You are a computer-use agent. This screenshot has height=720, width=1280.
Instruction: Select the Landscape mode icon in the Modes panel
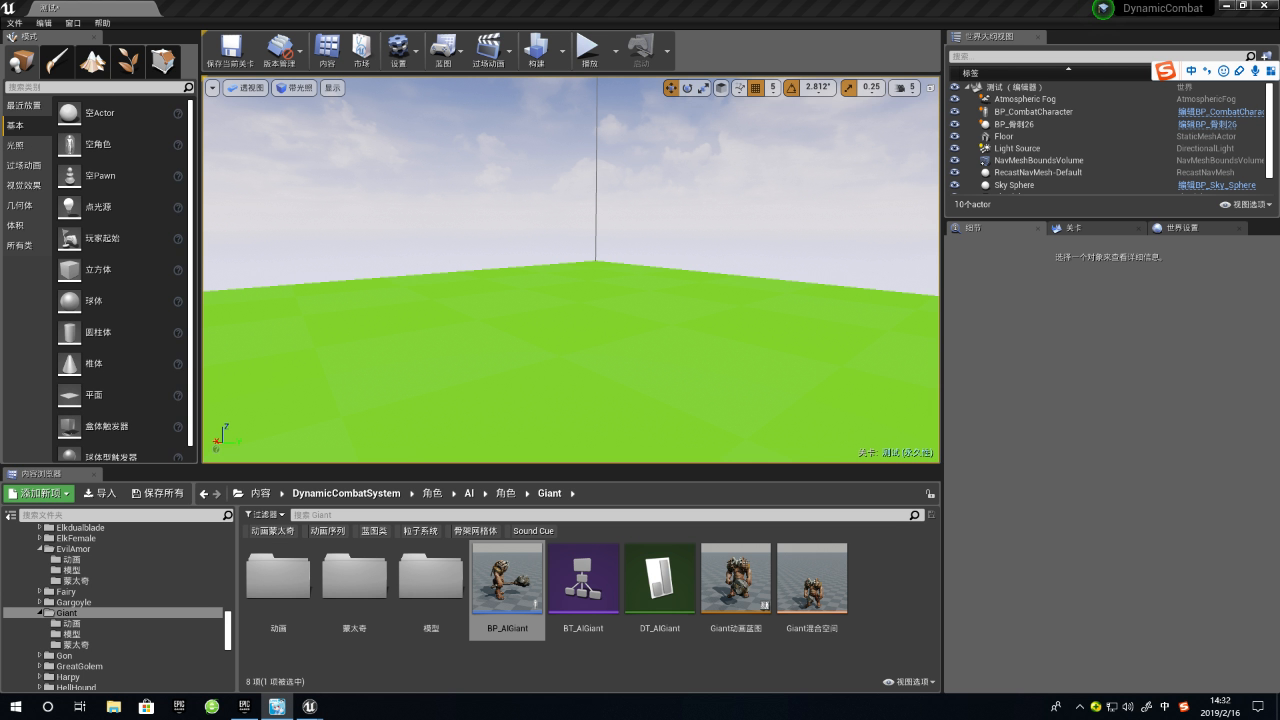tap(93, 62)
